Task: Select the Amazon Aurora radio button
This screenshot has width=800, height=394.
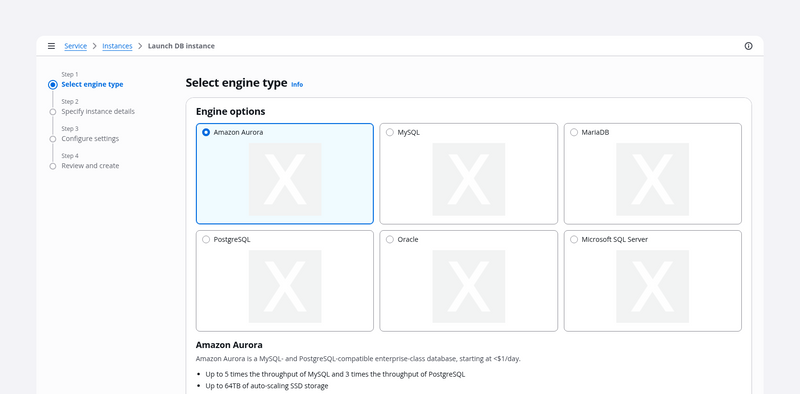Action: [206, 132]
